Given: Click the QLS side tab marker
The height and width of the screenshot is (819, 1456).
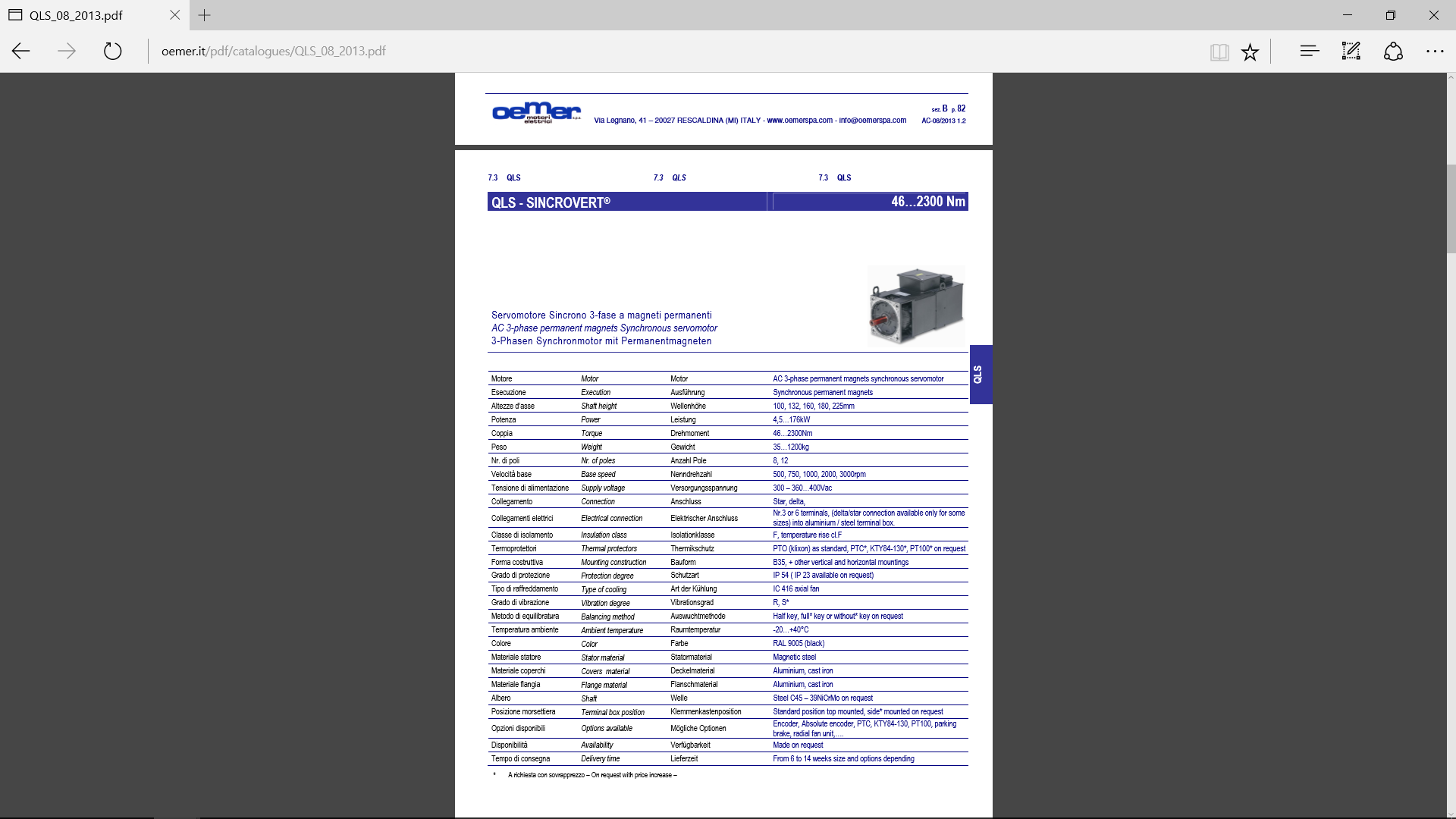Looking at the screenshot, I should click(x=981, y=375).
